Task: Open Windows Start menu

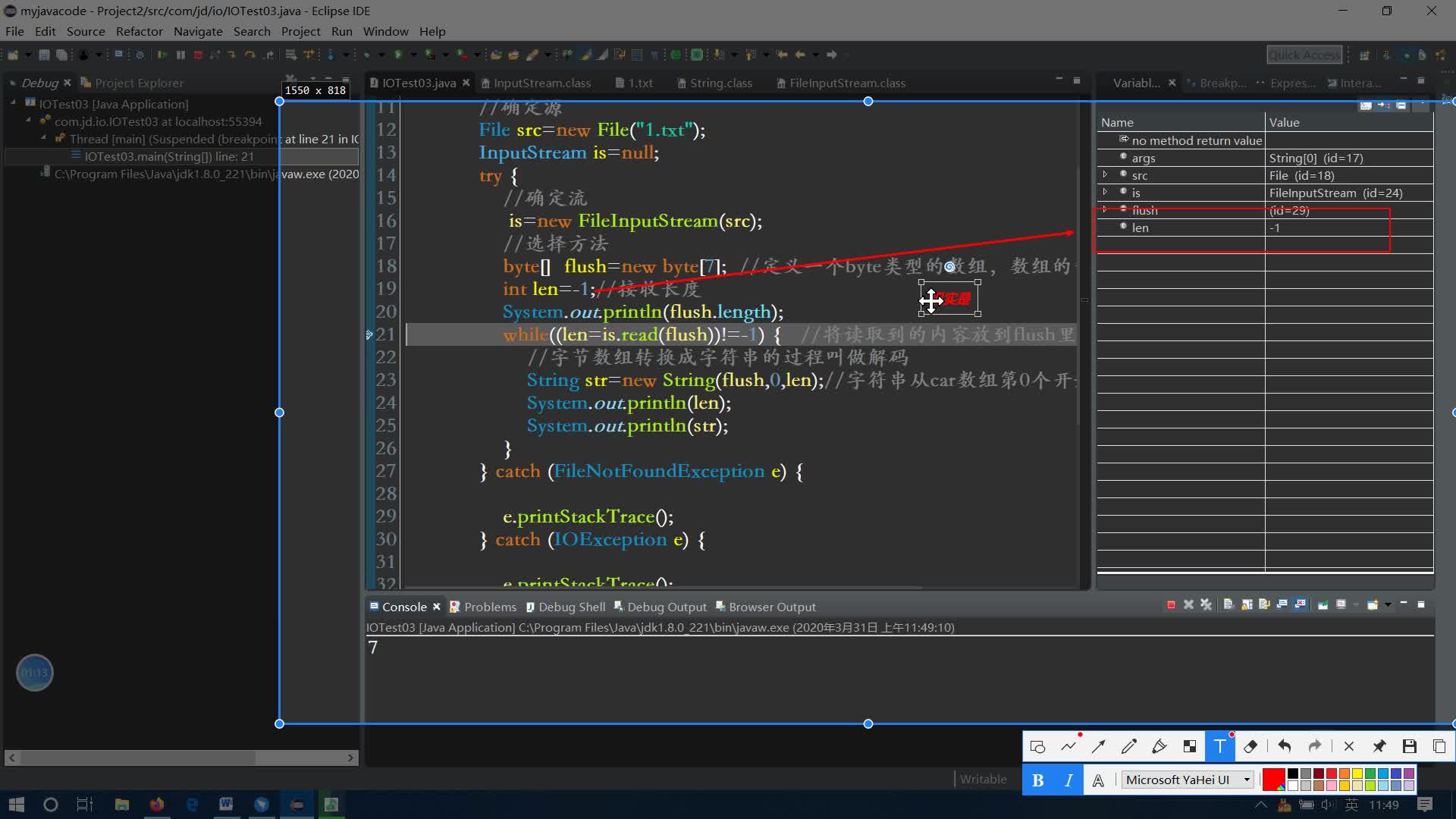Action: pos(16,805)
